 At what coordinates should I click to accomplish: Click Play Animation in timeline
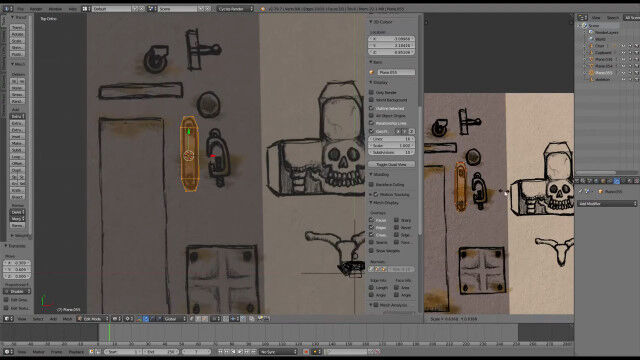[x=240, y=351]
